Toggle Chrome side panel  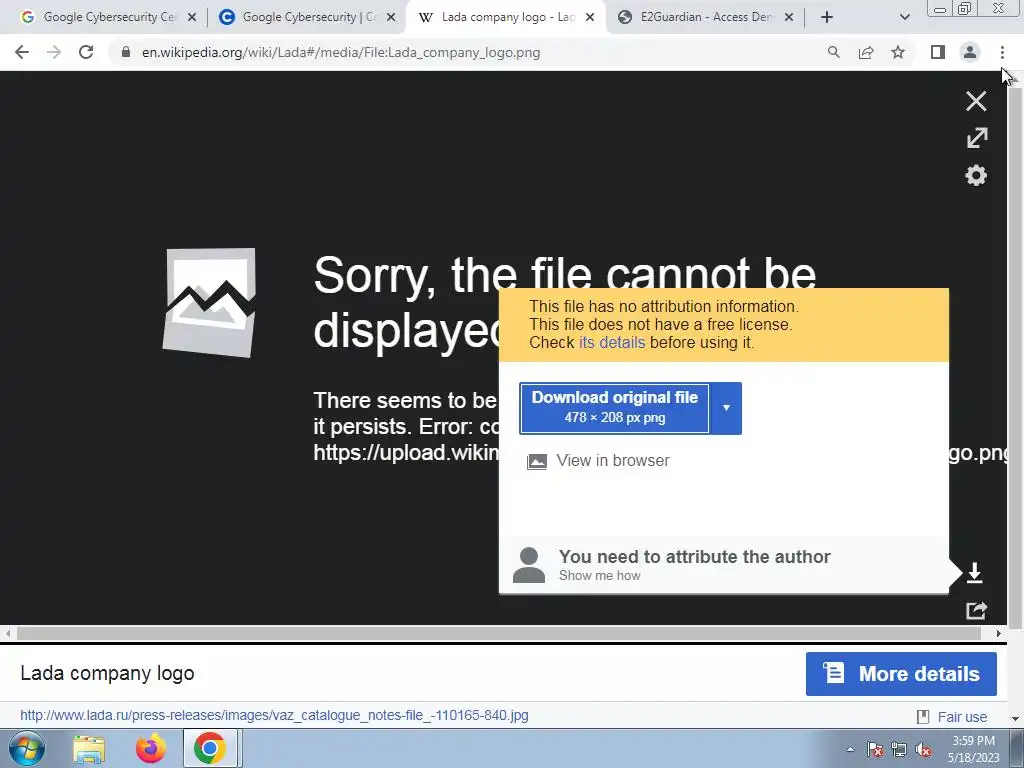(x=938, y=52)
